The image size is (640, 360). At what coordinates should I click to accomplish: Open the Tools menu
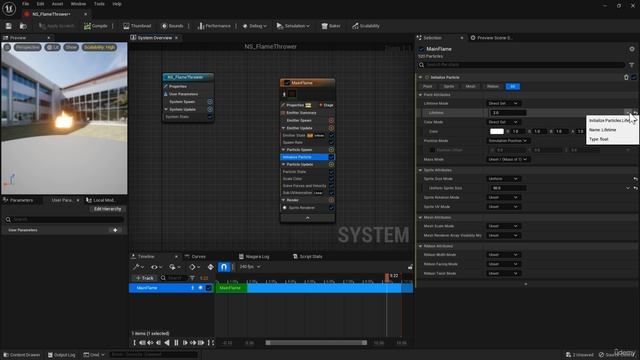pos(99,4)
